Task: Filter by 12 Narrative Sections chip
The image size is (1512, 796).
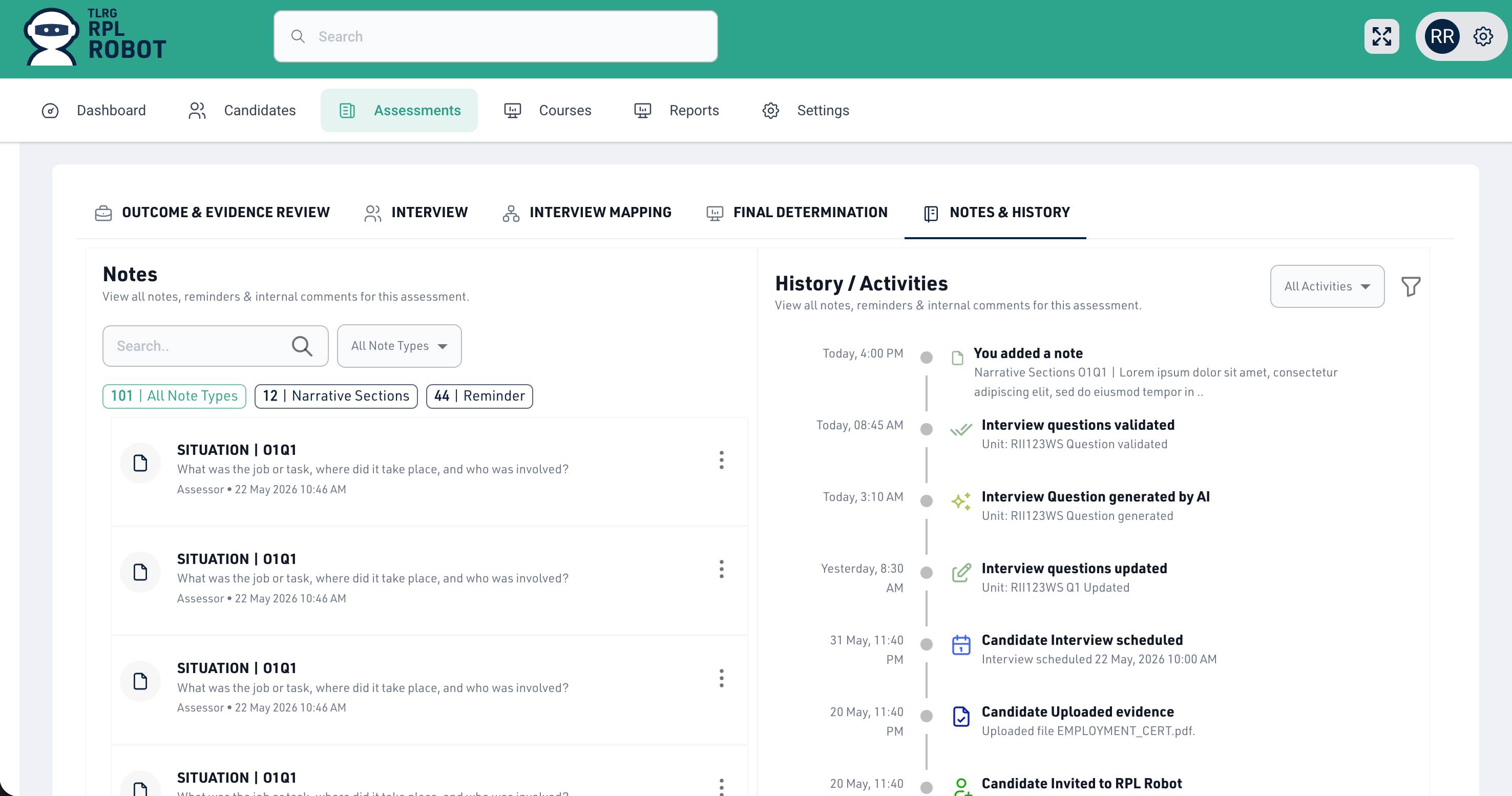Action: (337, 396)
